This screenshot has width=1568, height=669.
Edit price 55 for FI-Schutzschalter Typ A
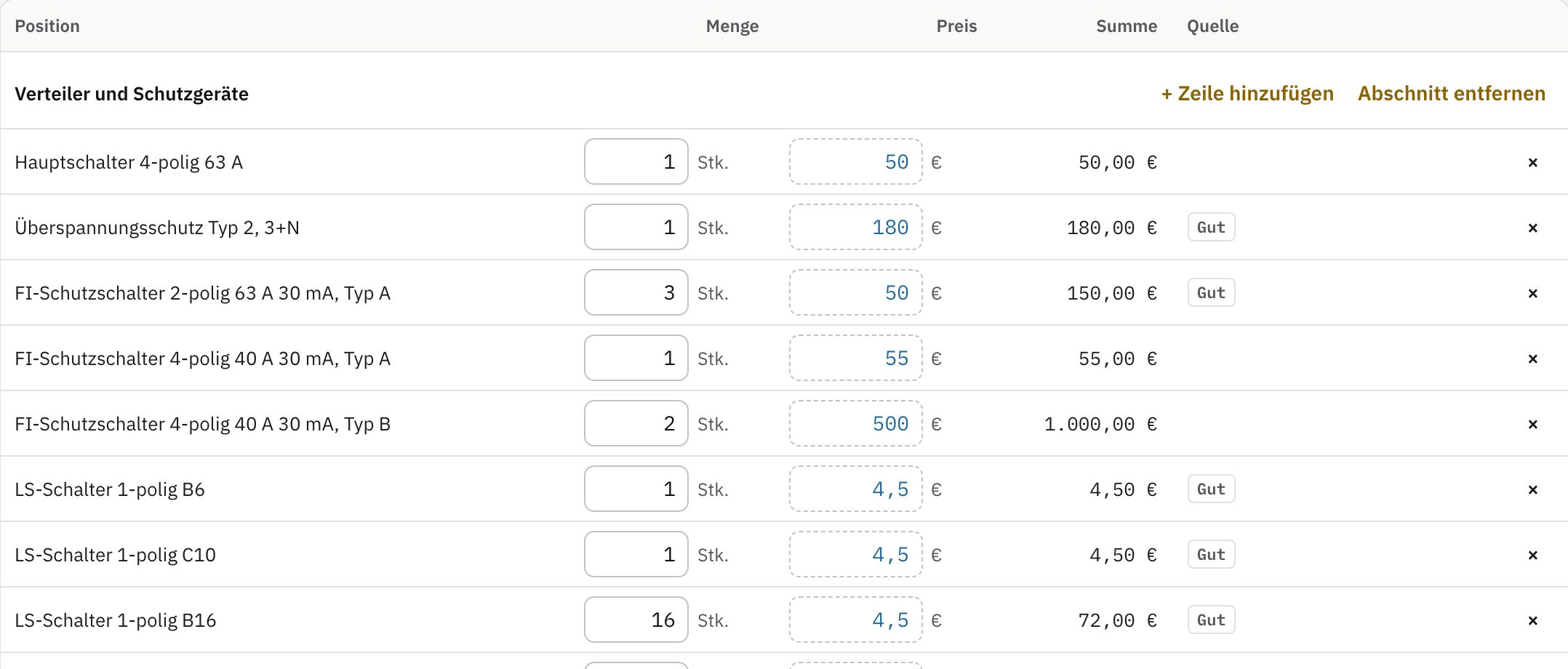click(x=856, y=358)
